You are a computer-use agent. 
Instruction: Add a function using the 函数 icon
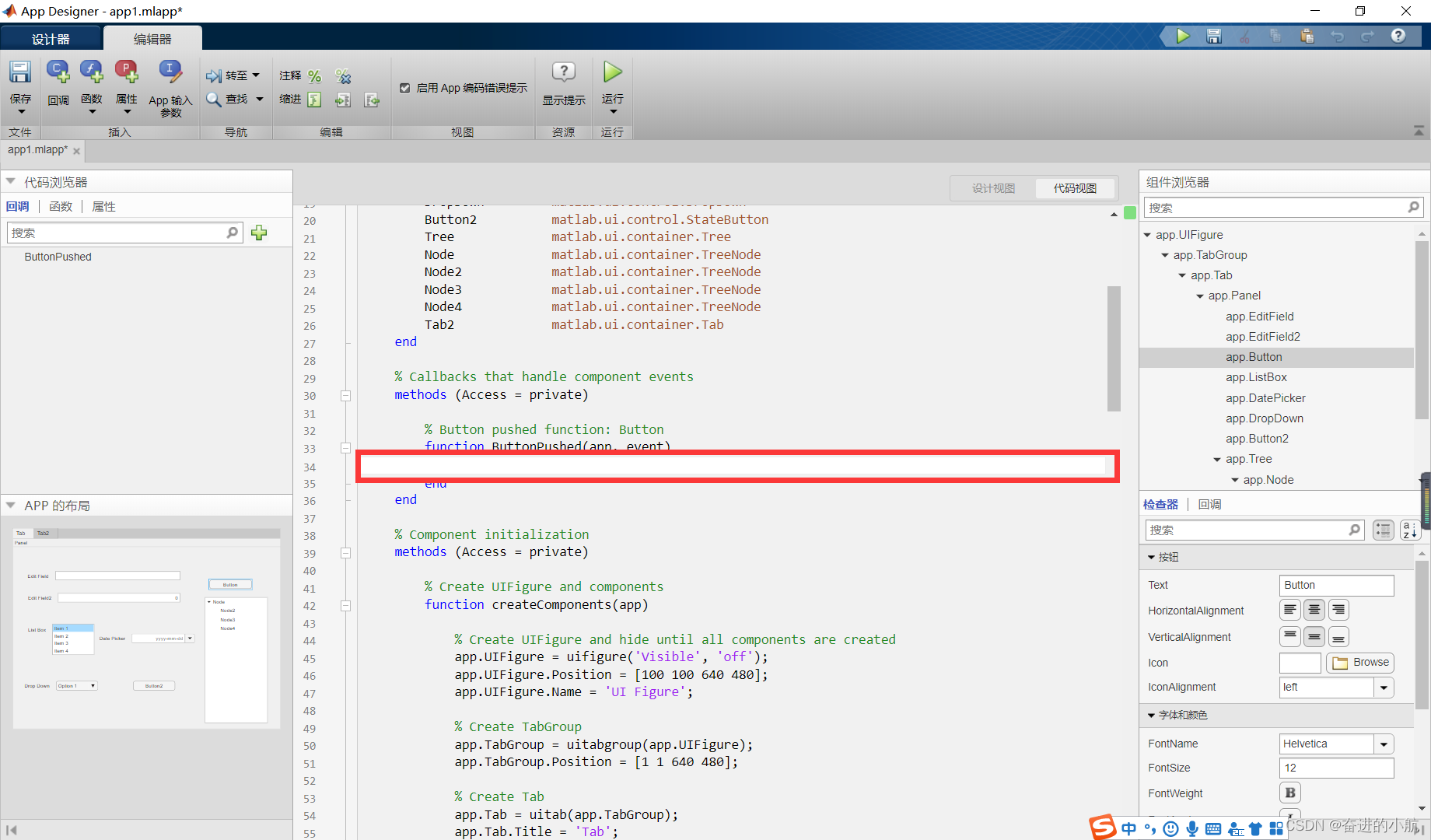tap(92, 72)
